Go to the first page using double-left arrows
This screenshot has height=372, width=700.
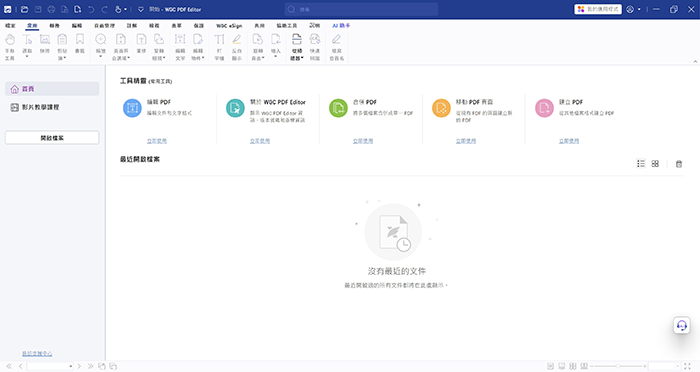tap(9, 366)
